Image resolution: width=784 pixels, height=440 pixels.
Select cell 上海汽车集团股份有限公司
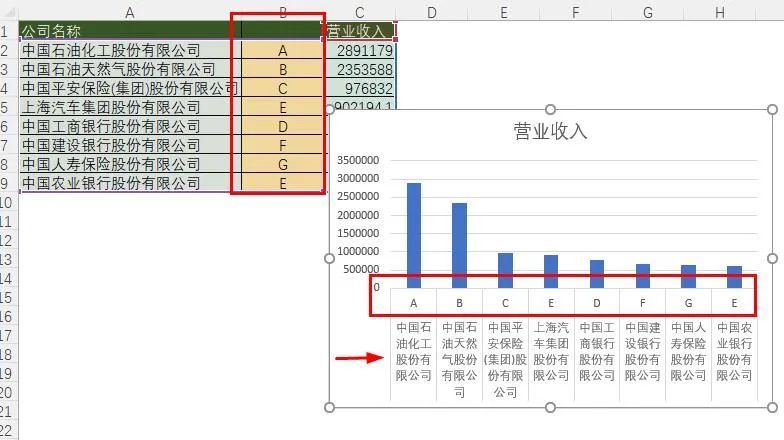(130, 107)
